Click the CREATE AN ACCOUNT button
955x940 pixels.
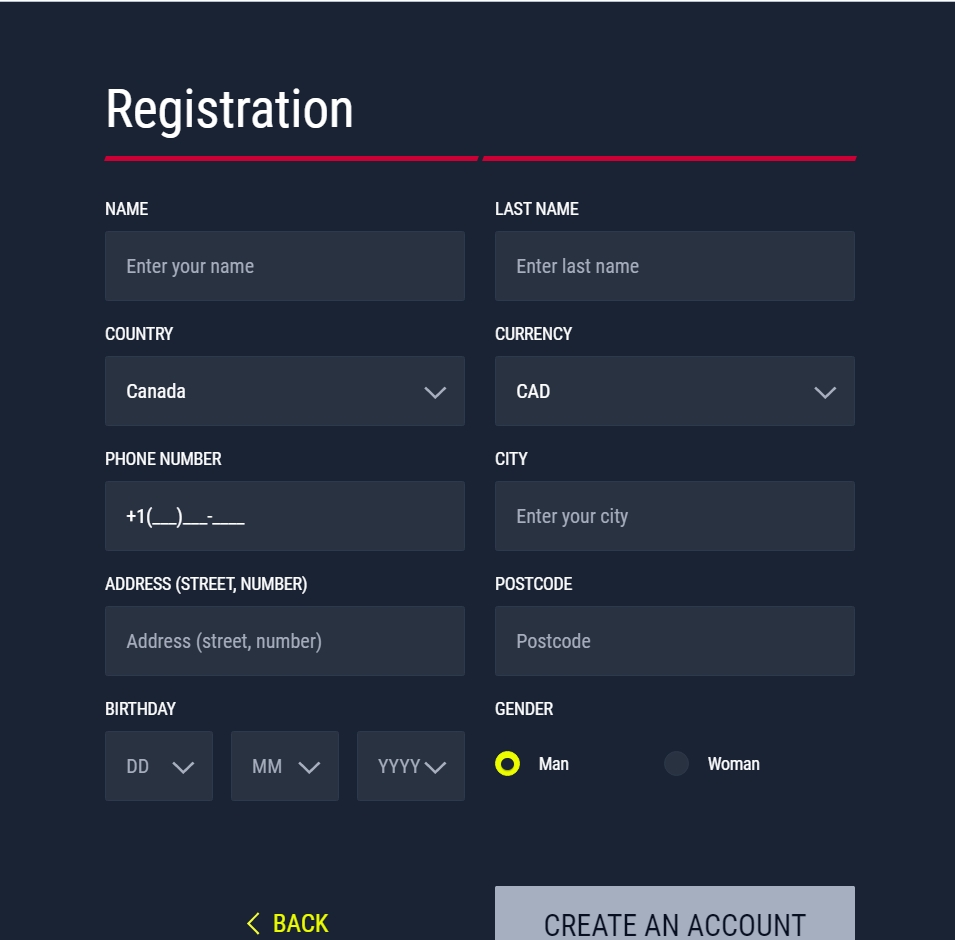tap(674, 913)
